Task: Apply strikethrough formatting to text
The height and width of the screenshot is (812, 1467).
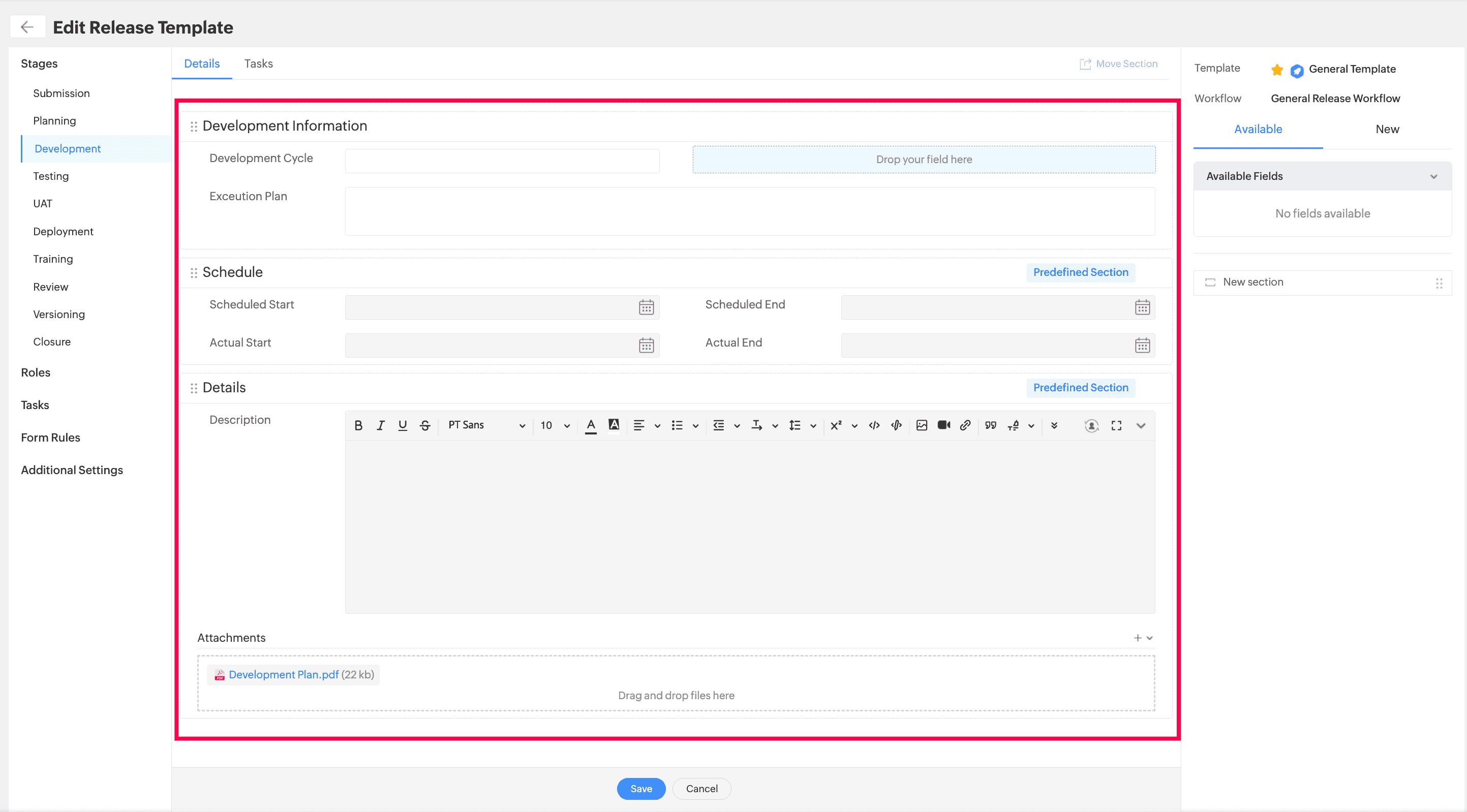Action: click(425, 425)
